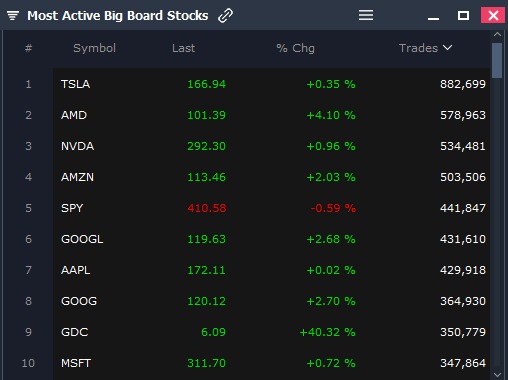
Task: Maximize the Most Active Big Board Stocks window
Action: pyautogui.click(x=463, y=15)
